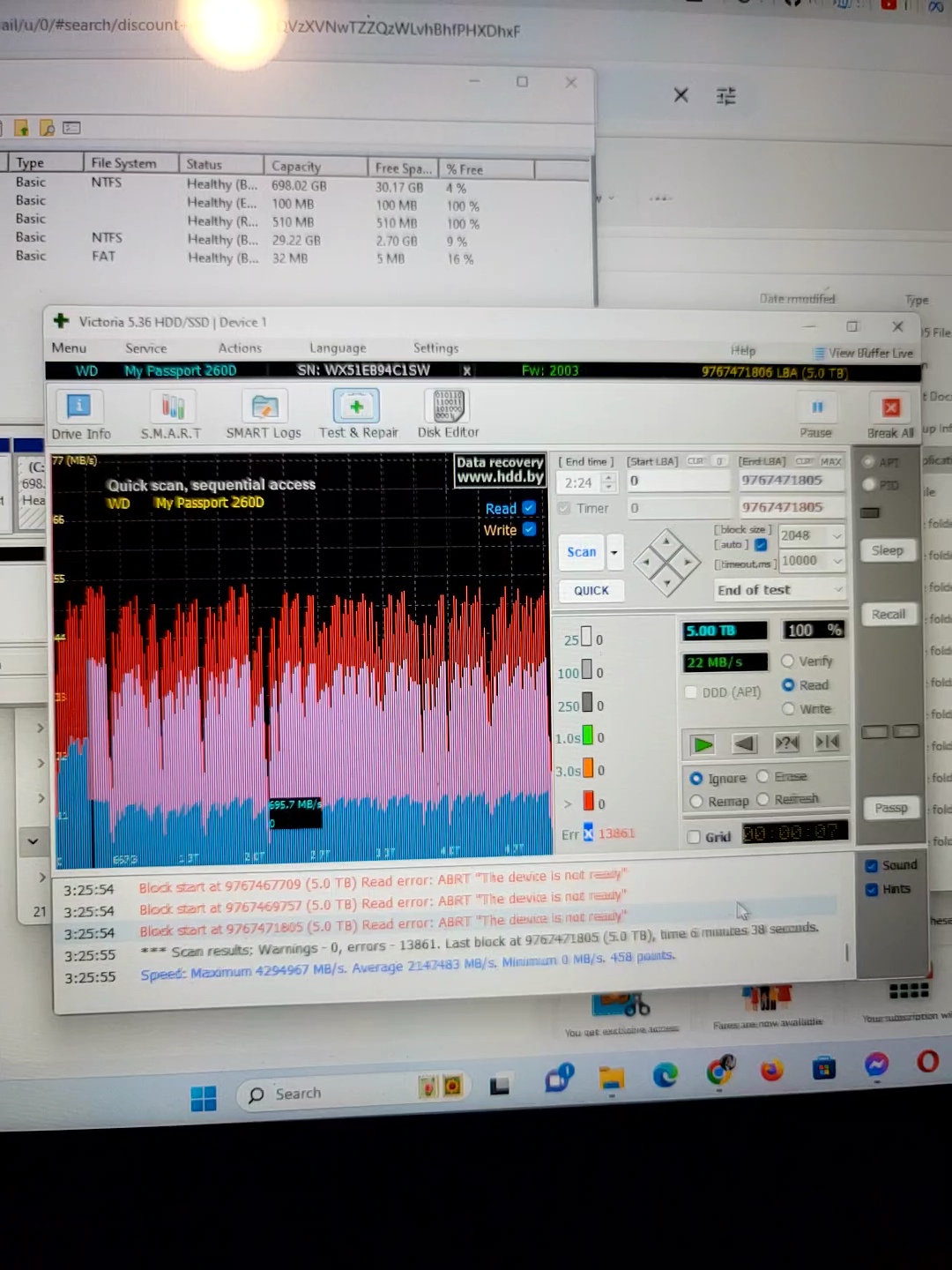Click the small x beside serial number
952x1270 pixels.
tap(466, 371)
